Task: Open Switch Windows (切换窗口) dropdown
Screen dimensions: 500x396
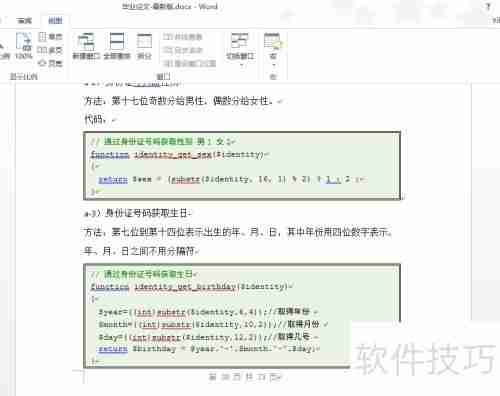Action: click(x=240, y=49)
